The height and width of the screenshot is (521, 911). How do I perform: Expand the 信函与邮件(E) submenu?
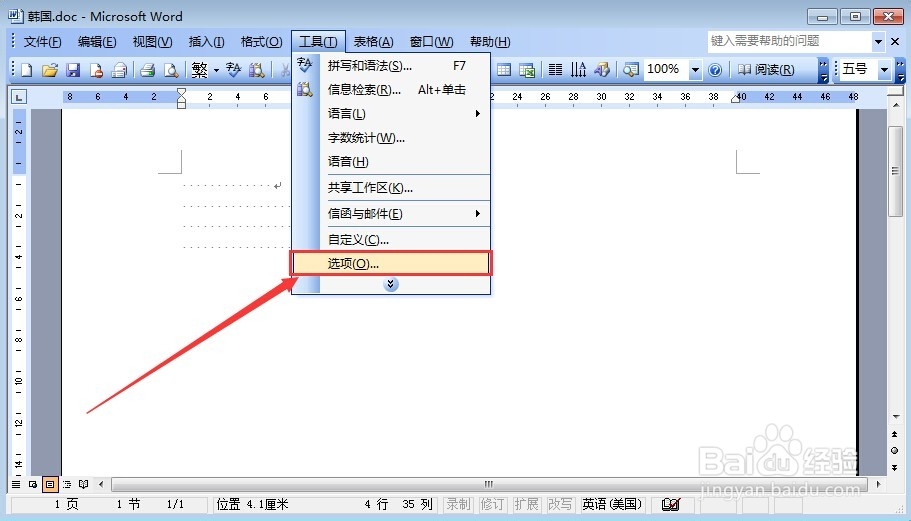tap(392, 214)
